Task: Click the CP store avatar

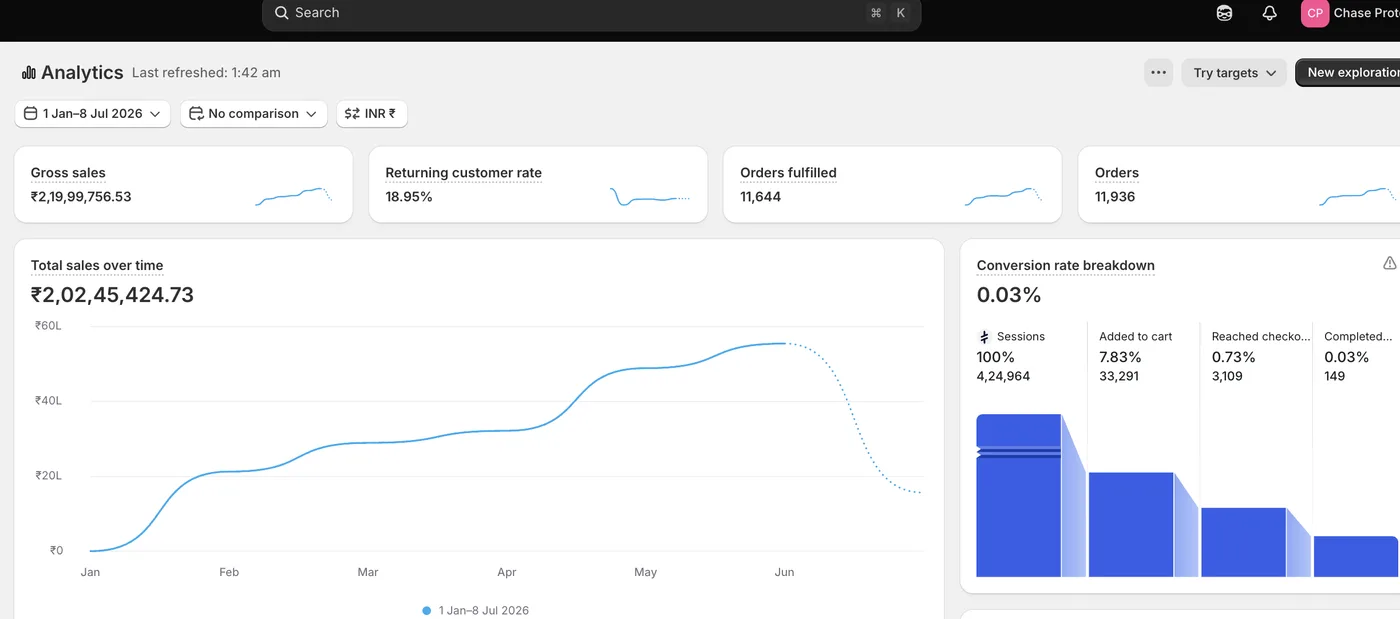Action: click(x=1315, y=13)
